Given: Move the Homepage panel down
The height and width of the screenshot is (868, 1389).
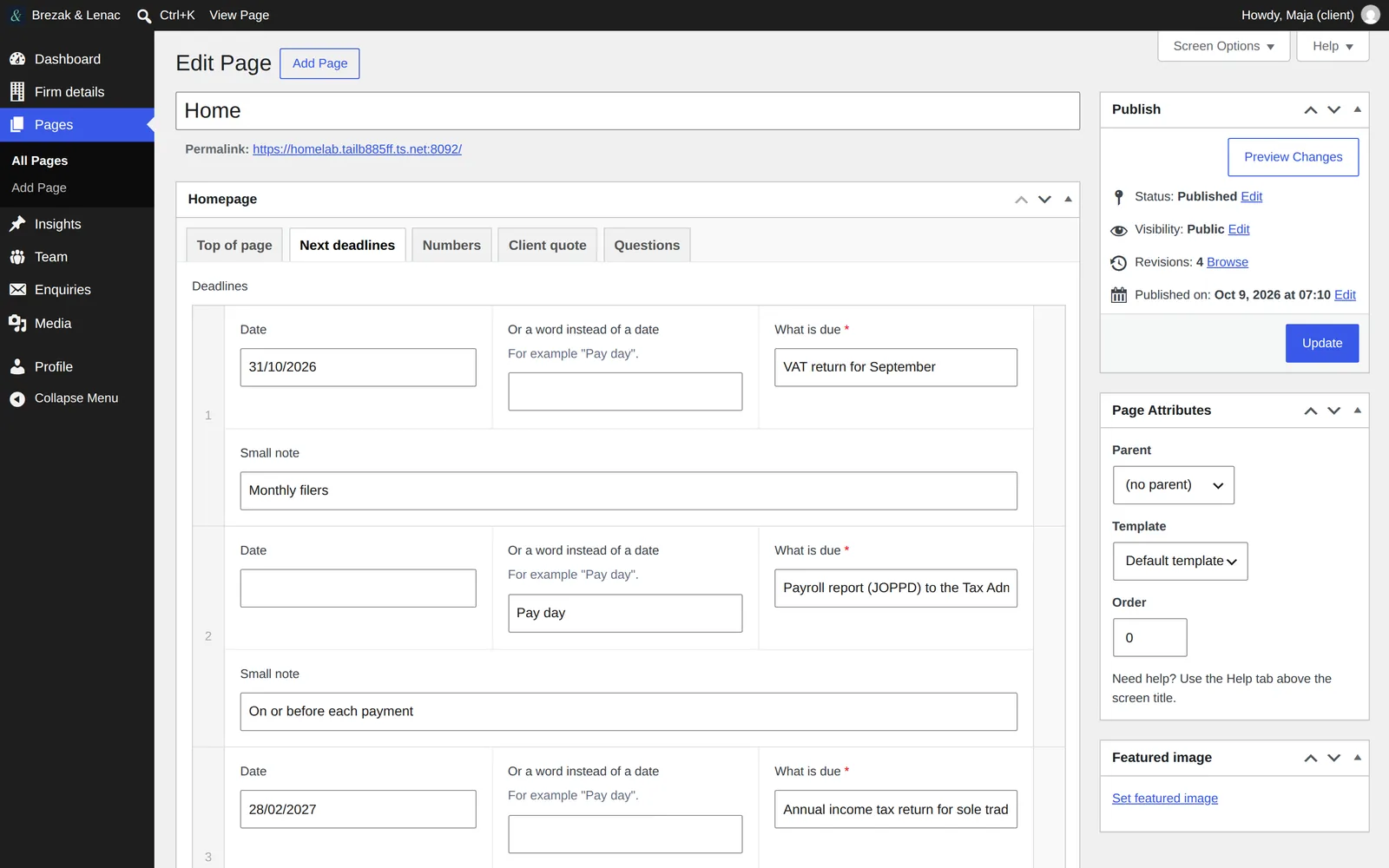Looking at the screenshot, I should [1044, 200].
